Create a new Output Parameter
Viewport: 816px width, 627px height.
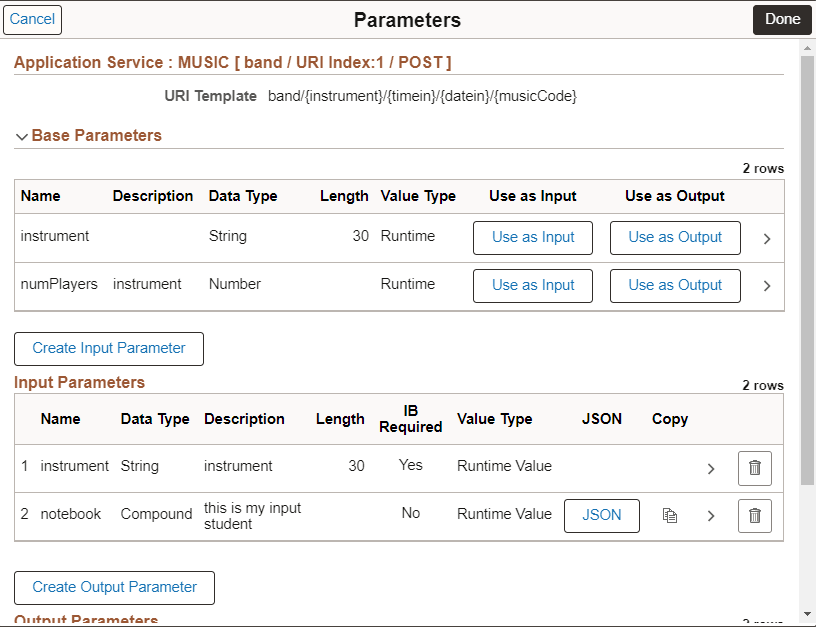pyautogui.click(x=114, y=588)
